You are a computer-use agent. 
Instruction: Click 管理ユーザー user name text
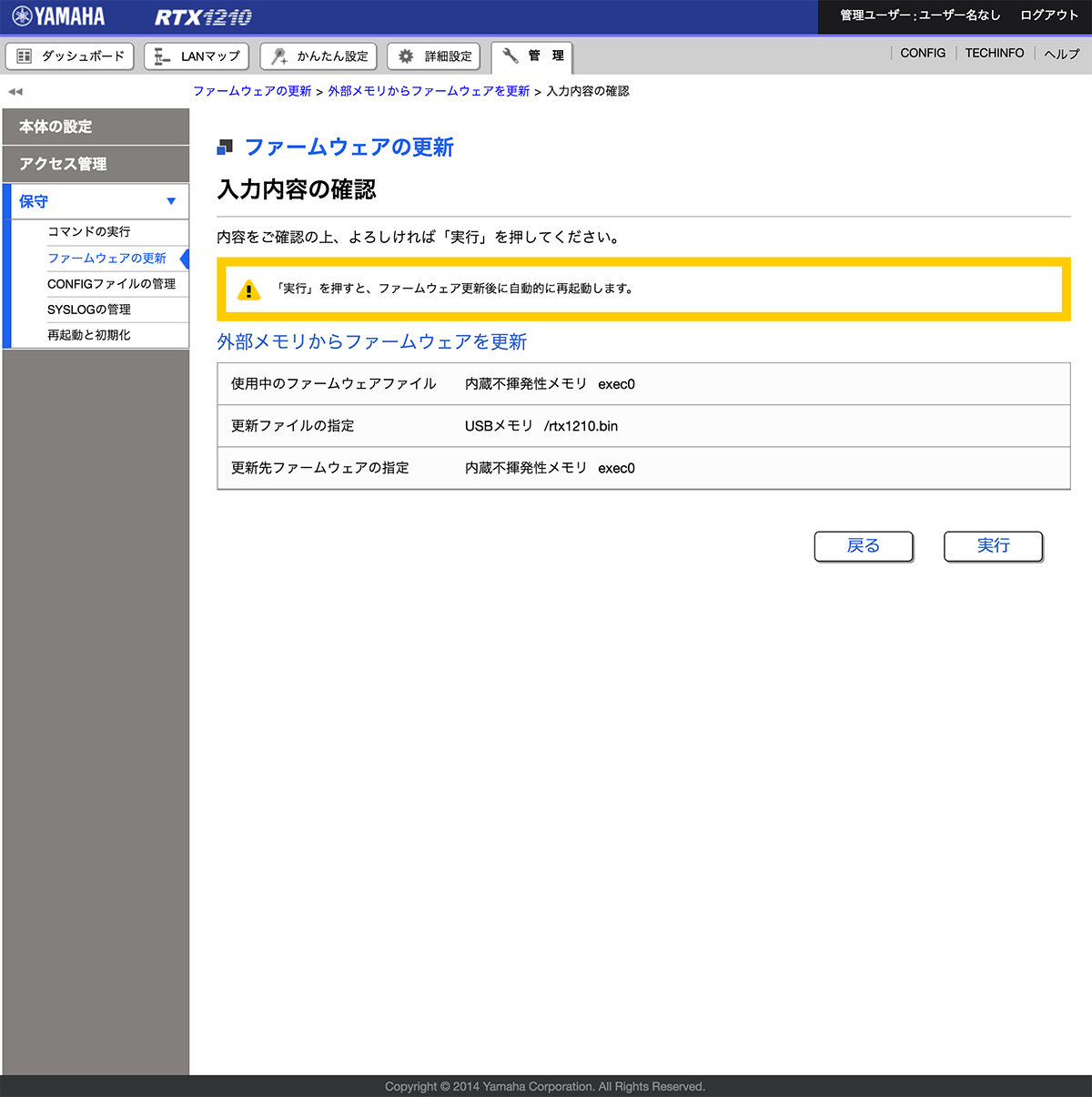(920, 15)
